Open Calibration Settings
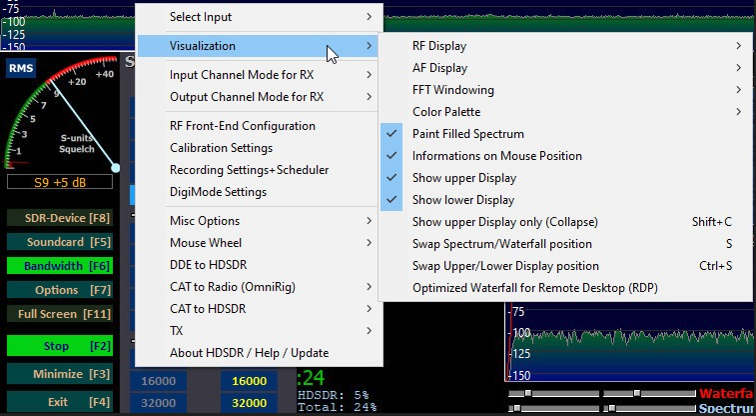The height and width of the screenshot is (416, 756). coord(260,148)
